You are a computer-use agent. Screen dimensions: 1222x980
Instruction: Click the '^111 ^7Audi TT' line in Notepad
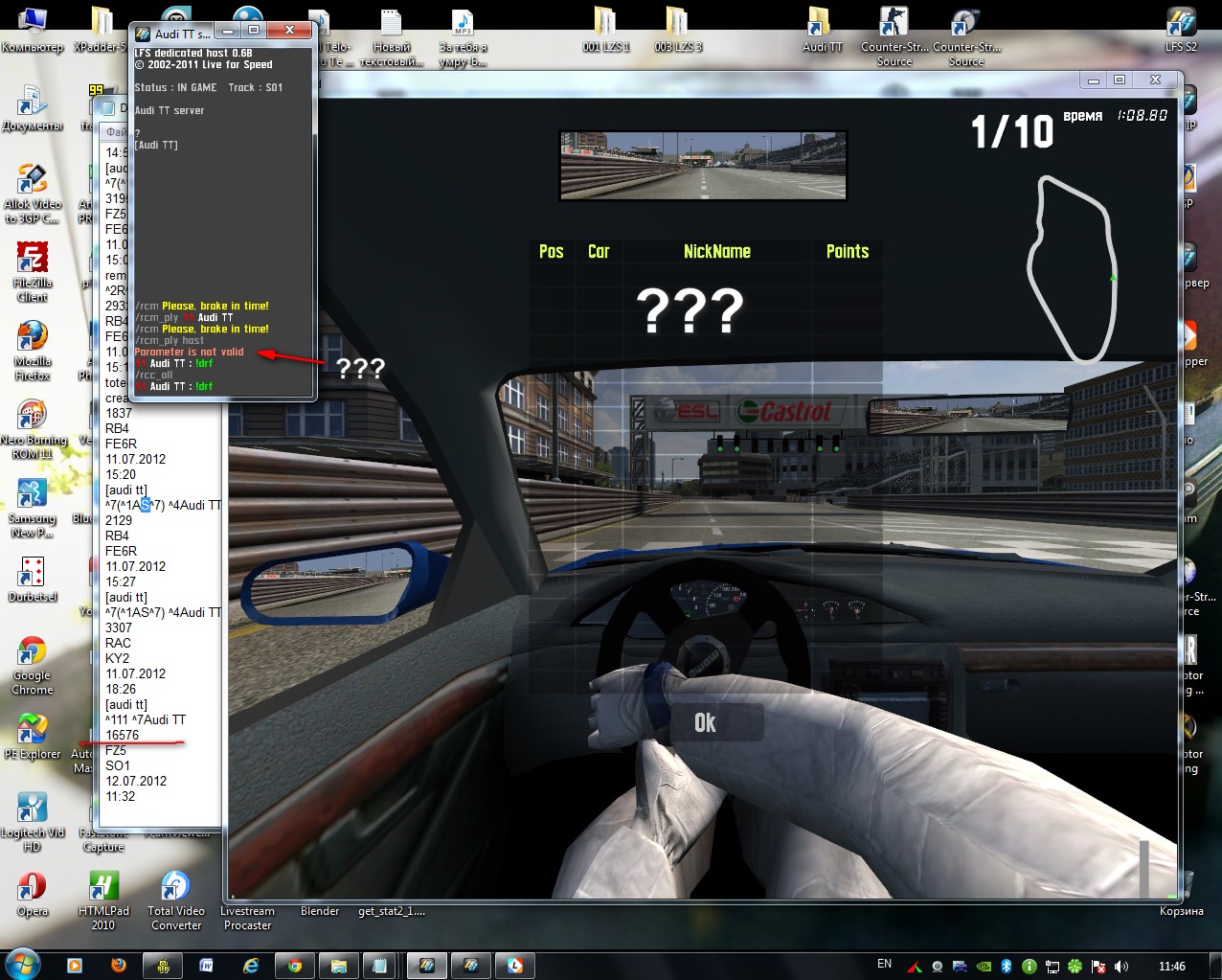coord(145,719)
